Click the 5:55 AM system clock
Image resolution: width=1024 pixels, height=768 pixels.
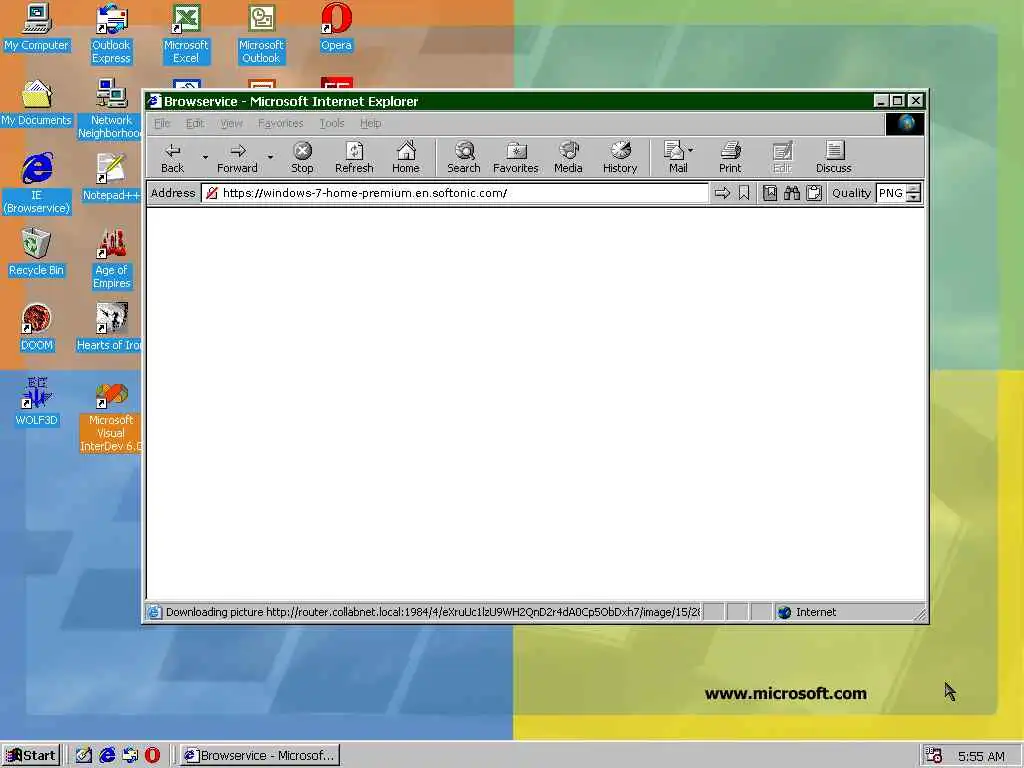[982, 756]
